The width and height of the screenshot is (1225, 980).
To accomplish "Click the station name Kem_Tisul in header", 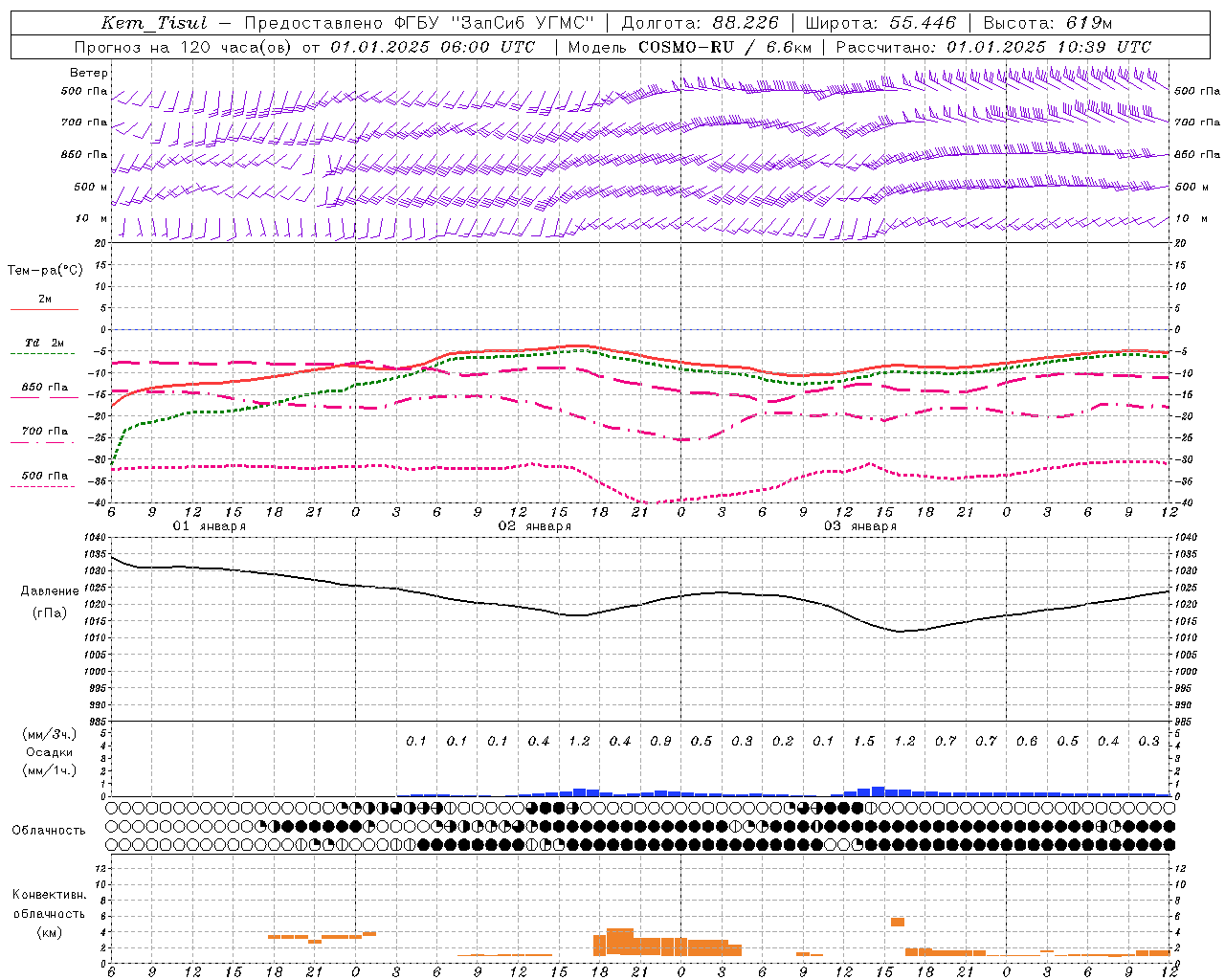I will [x=154, y=23].
